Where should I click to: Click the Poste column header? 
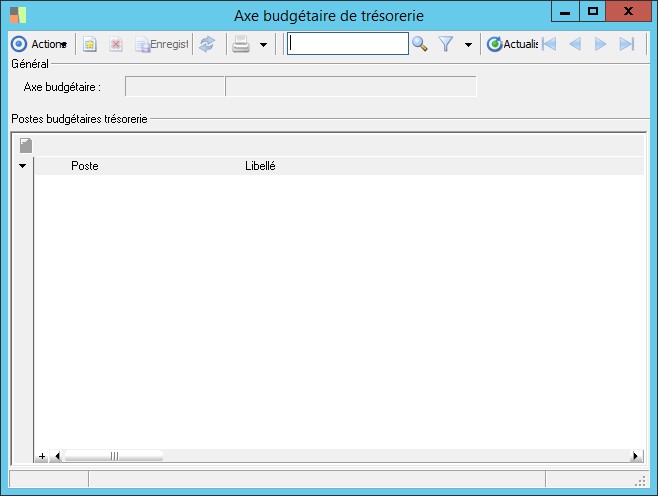pos(85,166)
